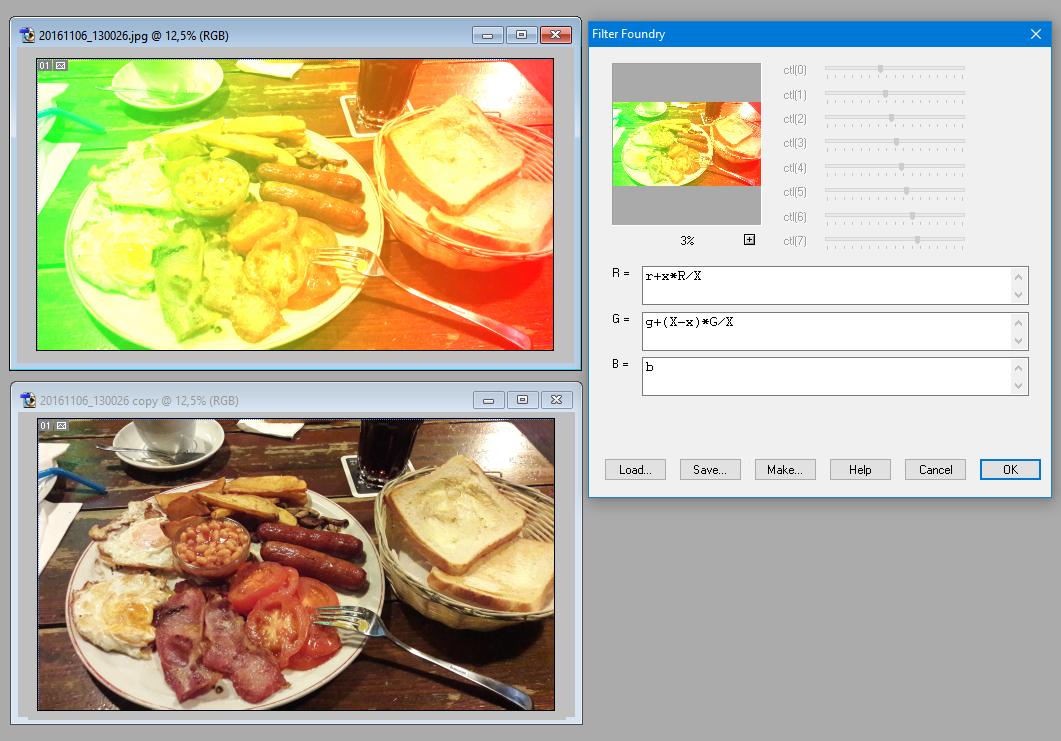
Task: Click the 20161106_130026.jpg window document icon
Action: tap(27, 35)
